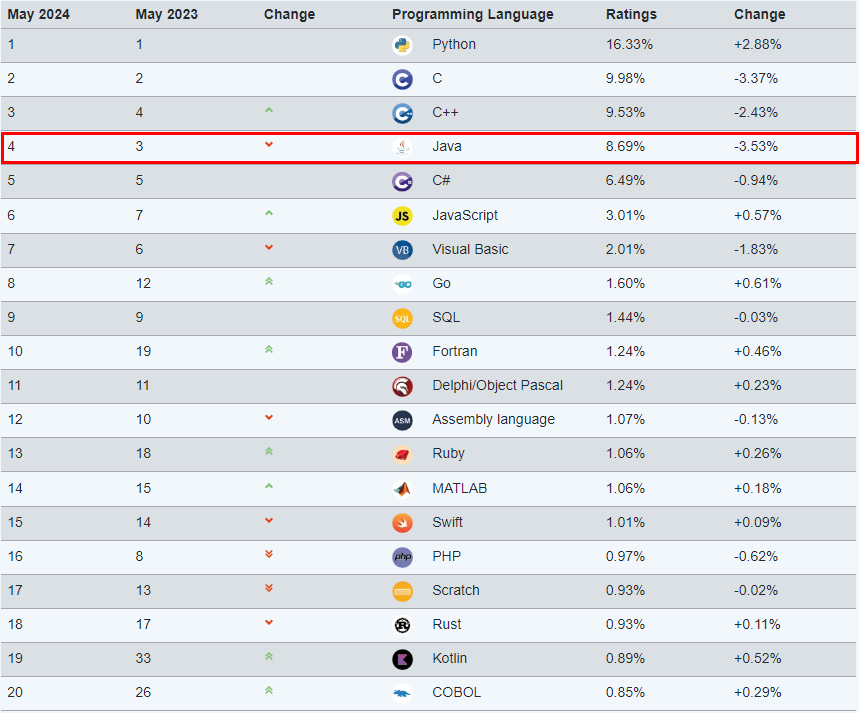Click the Rust gear logo icon
Image resolution: width=859 pixels, height=713 pixels.
pos(402,625)
